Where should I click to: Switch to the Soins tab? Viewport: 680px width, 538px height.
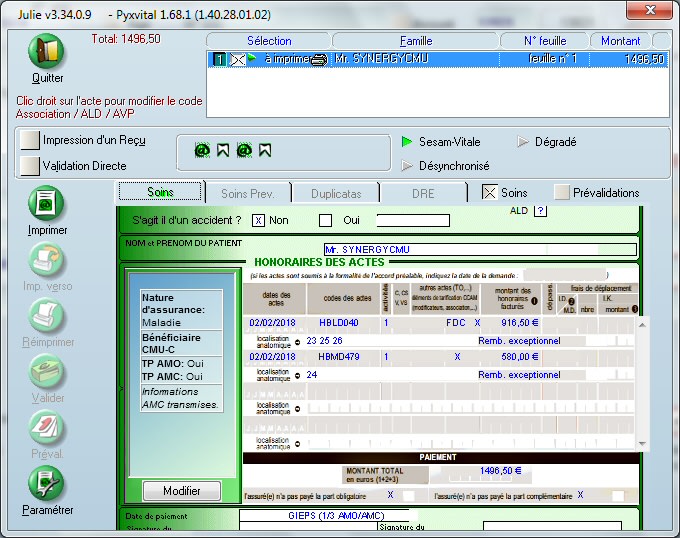[160, 192]
